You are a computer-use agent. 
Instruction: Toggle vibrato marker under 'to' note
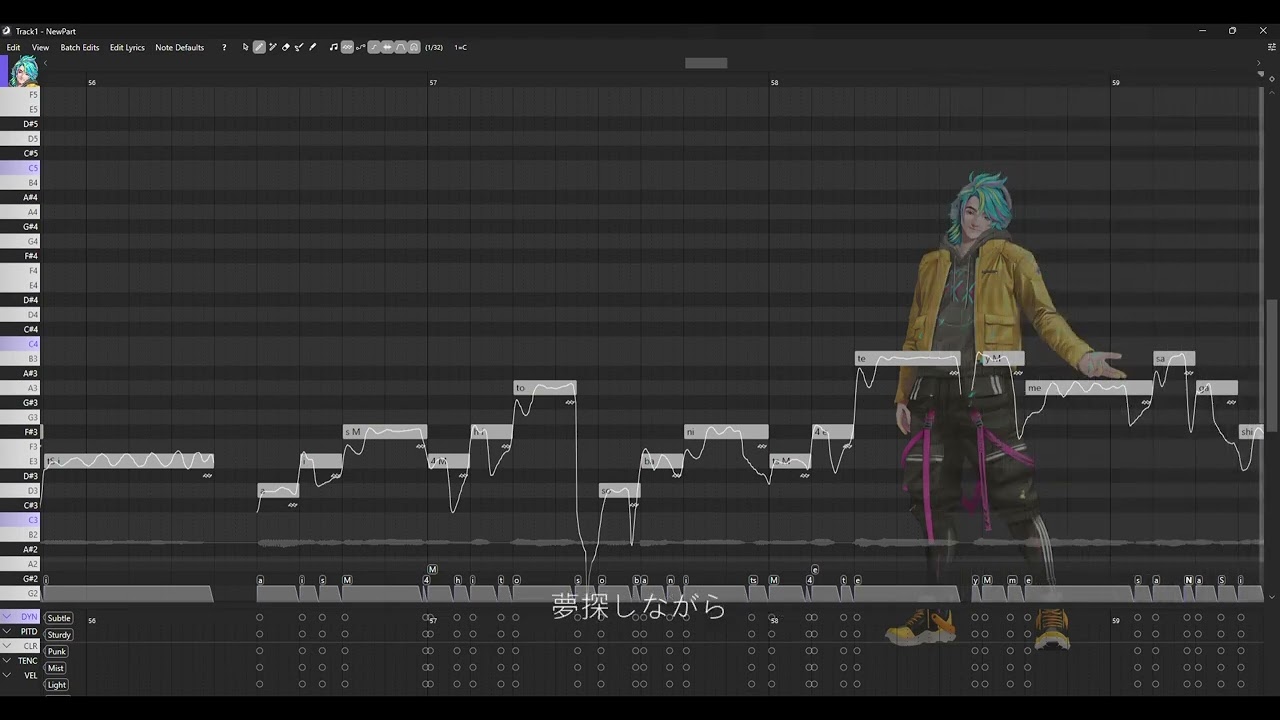pos(570,402)
